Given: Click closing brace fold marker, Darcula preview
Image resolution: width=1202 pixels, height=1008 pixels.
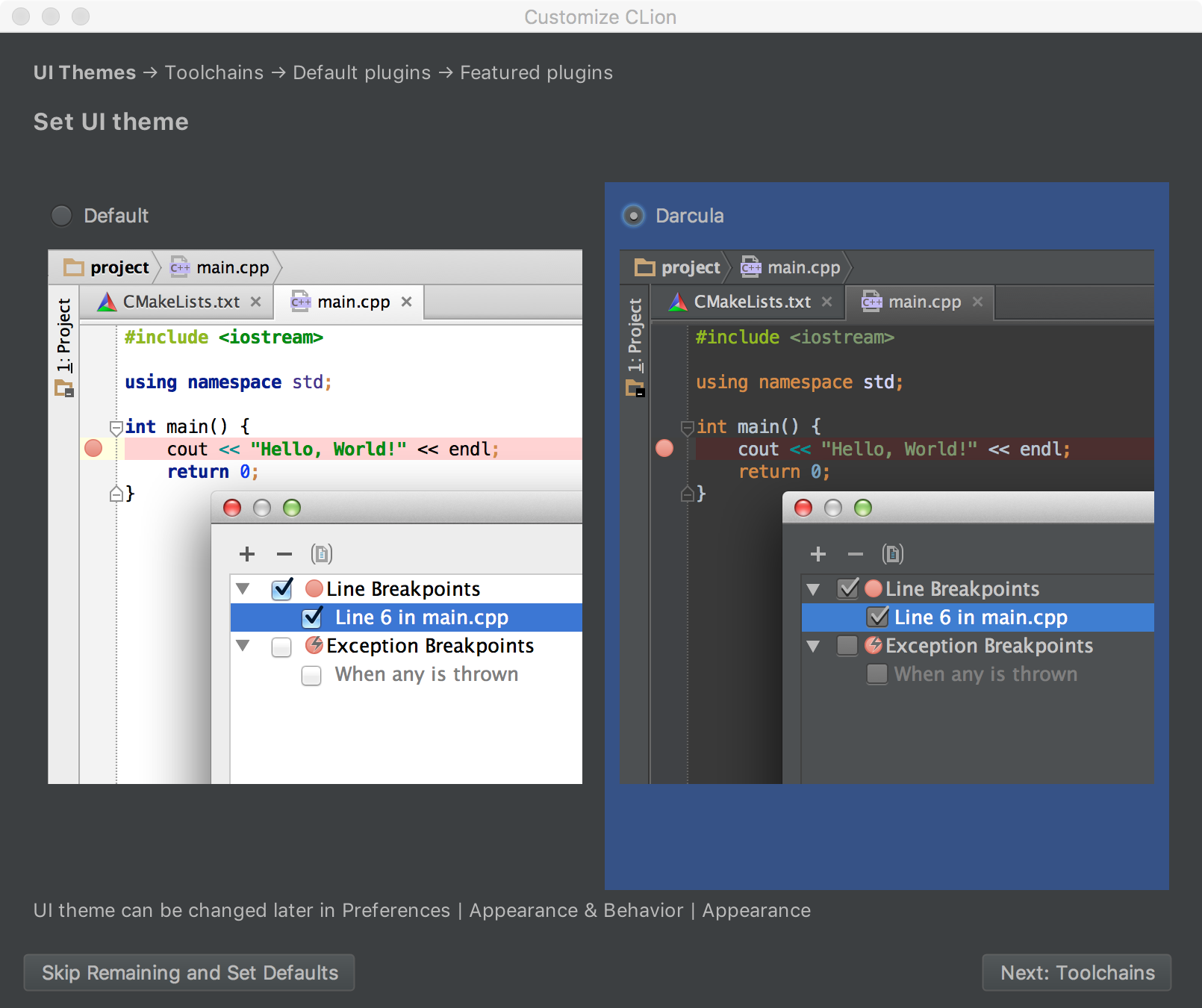Looking at the screenshot, I should coord(688,494).
